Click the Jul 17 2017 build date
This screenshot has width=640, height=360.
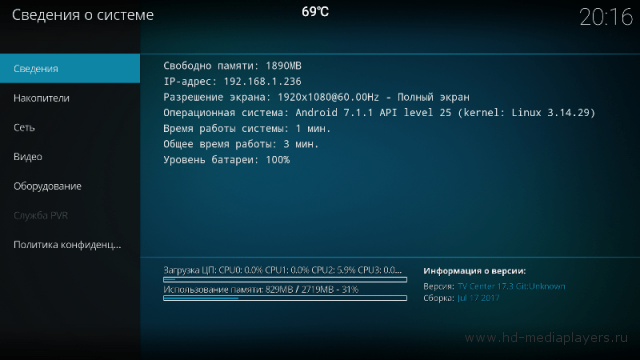tap(478, 298)
